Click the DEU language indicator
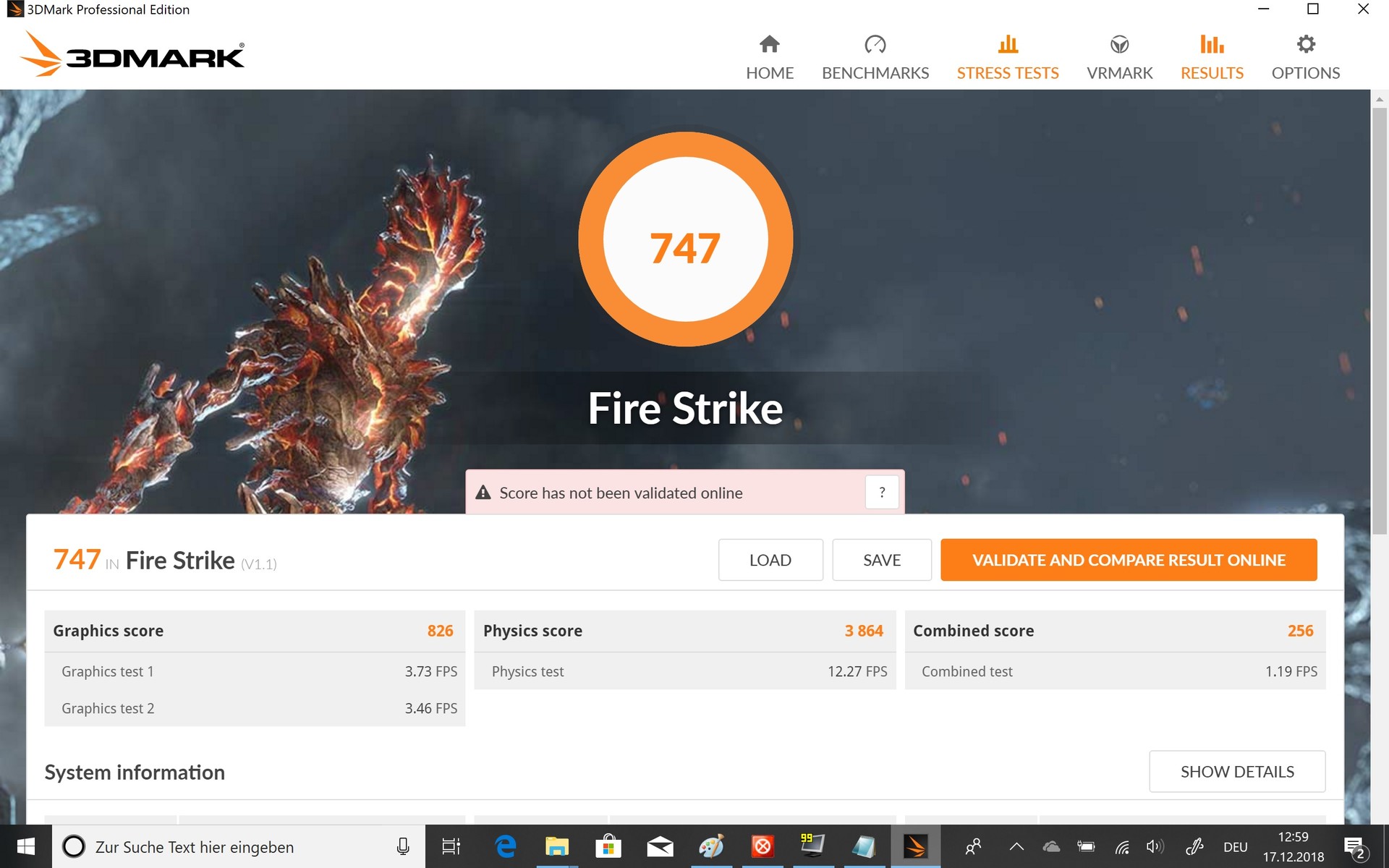The height and width of the screenshot is (868, 1389). (x=1236, y=847)
